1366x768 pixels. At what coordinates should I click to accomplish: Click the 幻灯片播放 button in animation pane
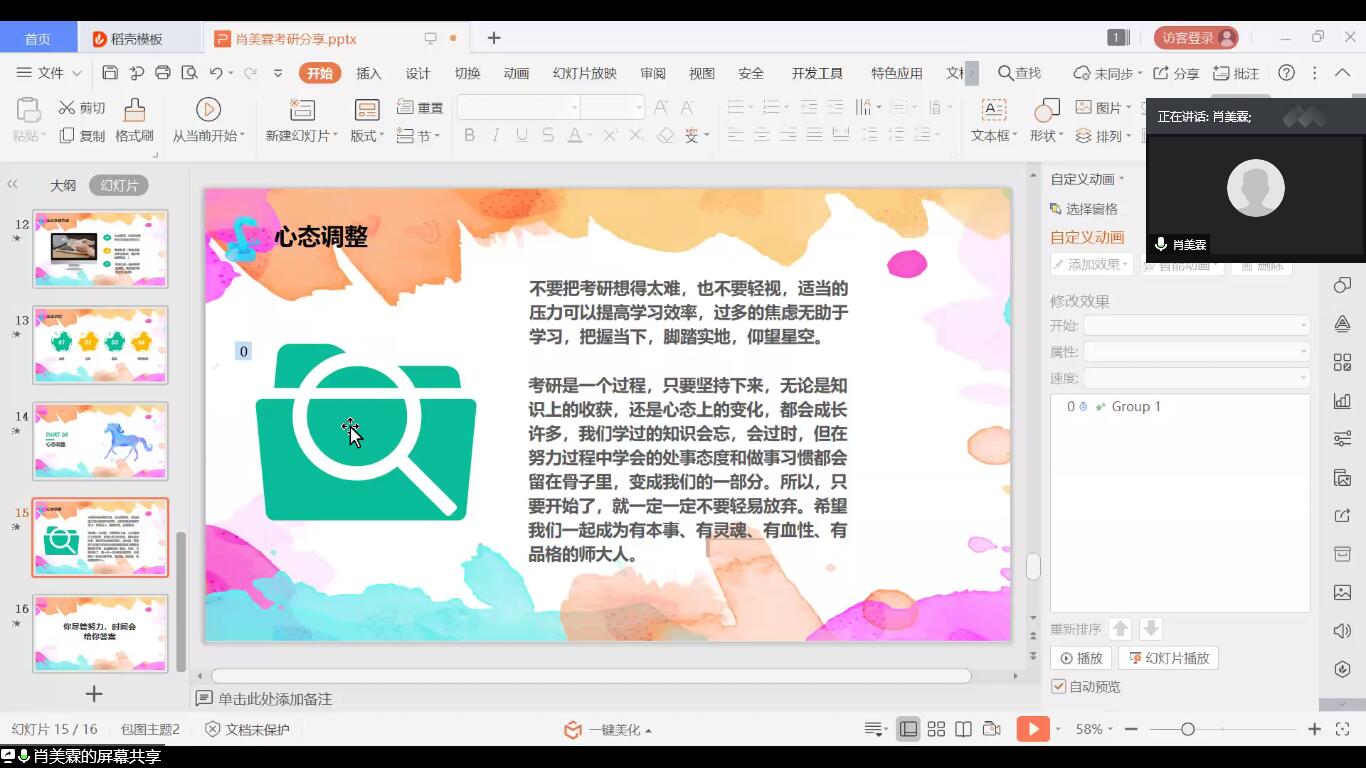point(1168,658)
